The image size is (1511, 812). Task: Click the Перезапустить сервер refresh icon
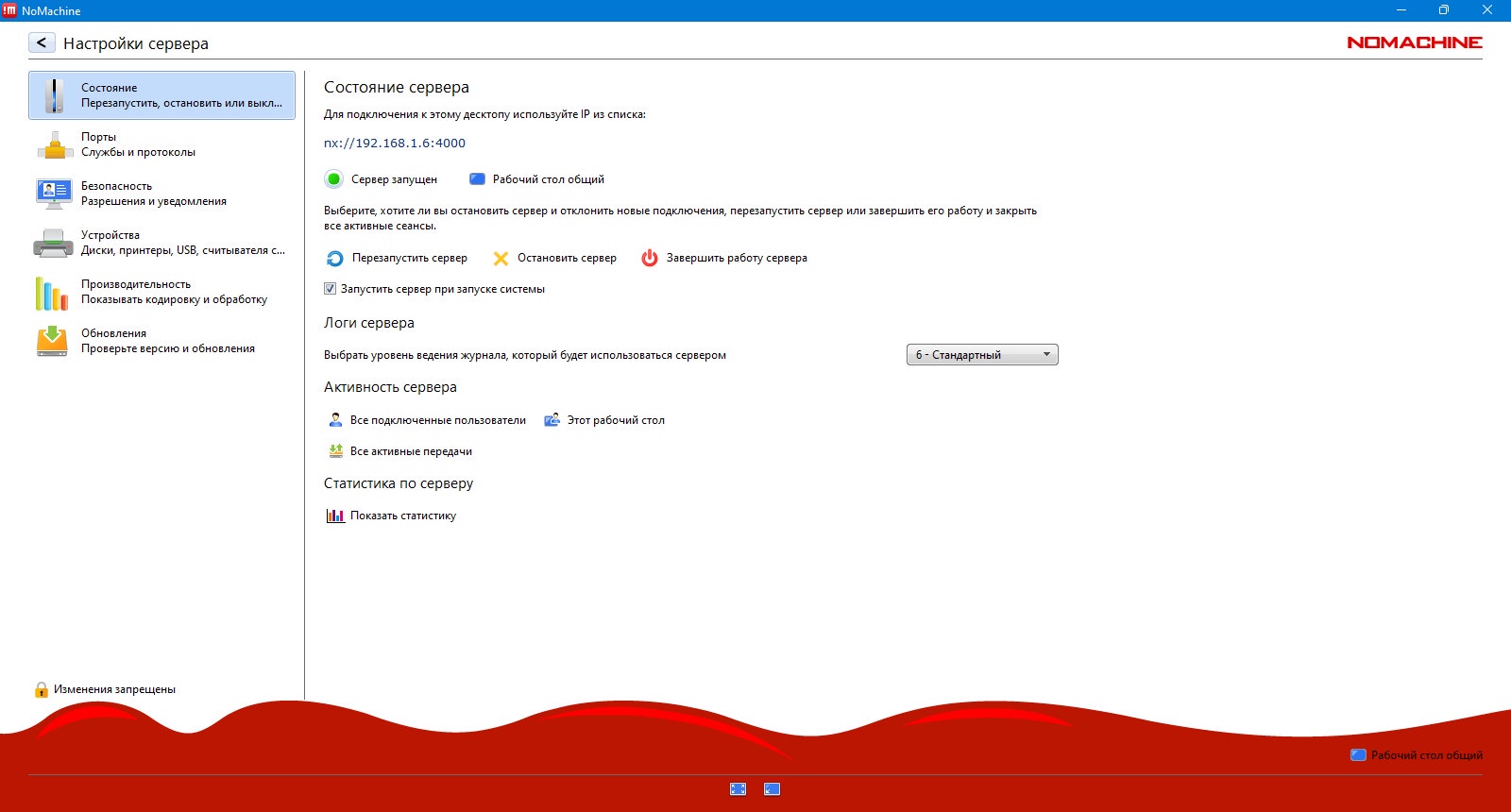(335, 259)
